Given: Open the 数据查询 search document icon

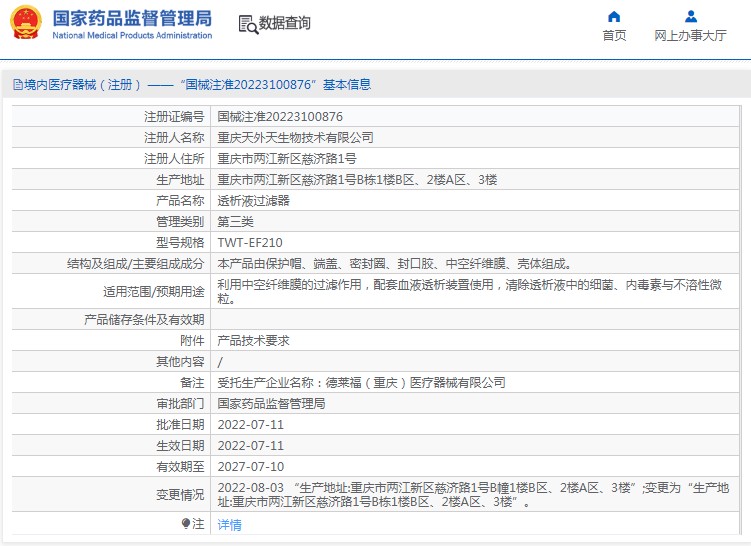Looking at the screenshot, I should tap(248, 24).
